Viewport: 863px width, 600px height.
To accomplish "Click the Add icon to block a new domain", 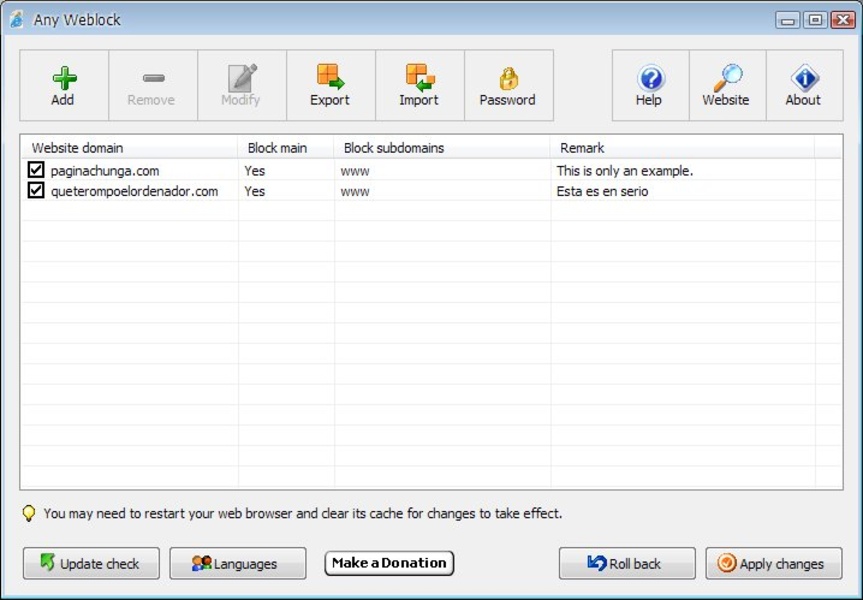I will [62, 85].
